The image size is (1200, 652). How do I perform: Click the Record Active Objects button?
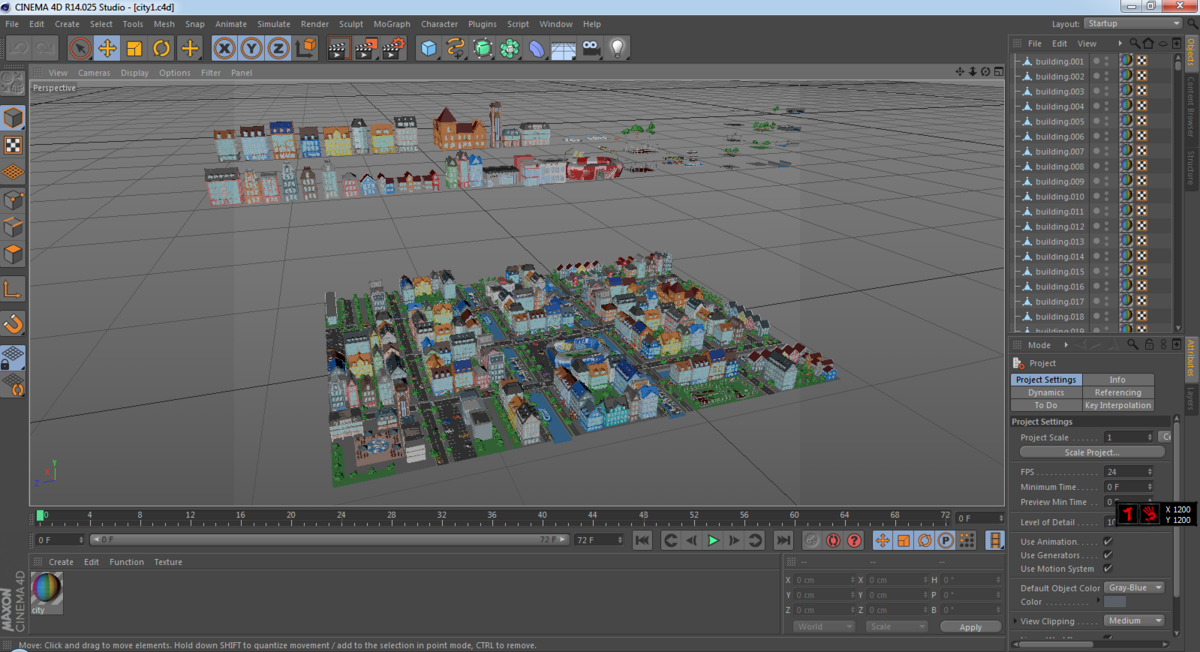(x=812, y=540)
